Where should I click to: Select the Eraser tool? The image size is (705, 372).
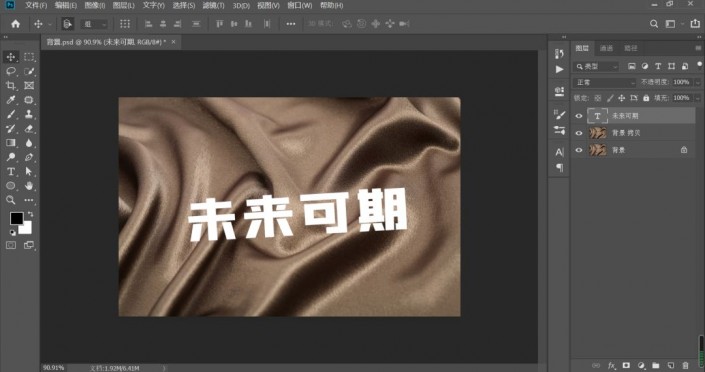click(29, 129)
